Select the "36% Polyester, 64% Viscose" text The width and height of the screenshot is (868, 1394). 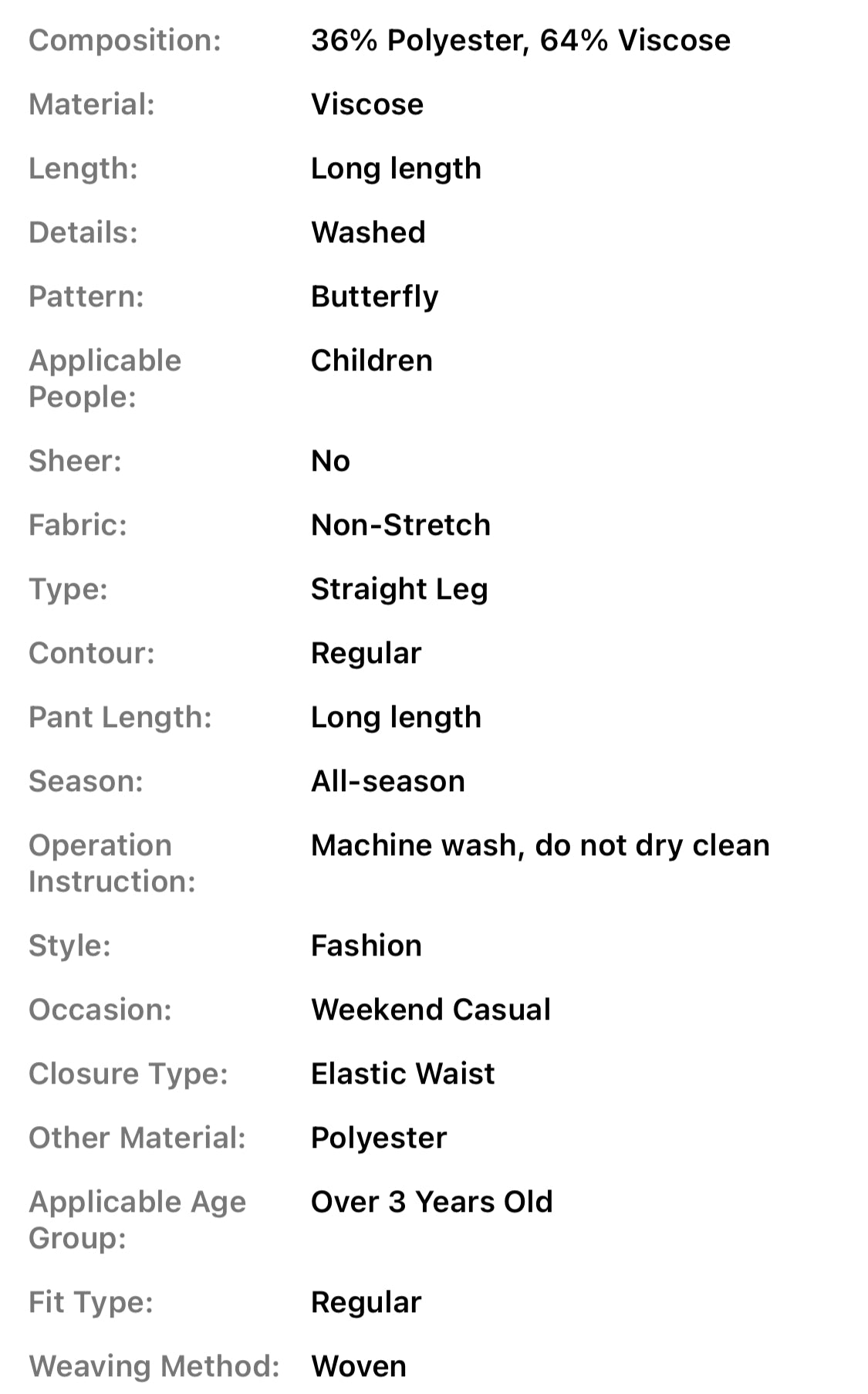(x=520, y=41)
